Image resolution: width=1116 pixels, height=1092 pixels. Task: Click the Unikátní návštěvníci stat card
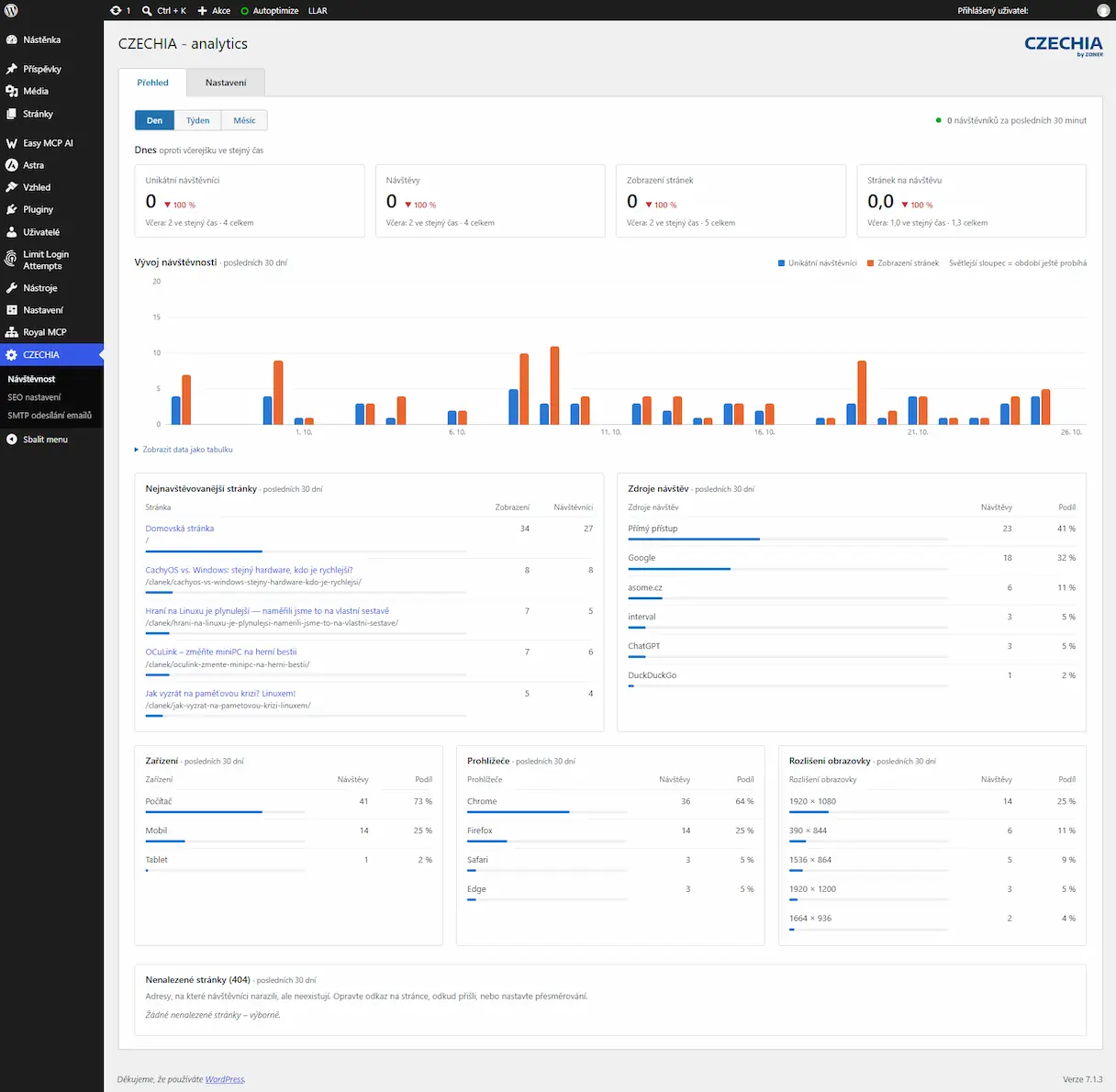[x=250, y=201]
